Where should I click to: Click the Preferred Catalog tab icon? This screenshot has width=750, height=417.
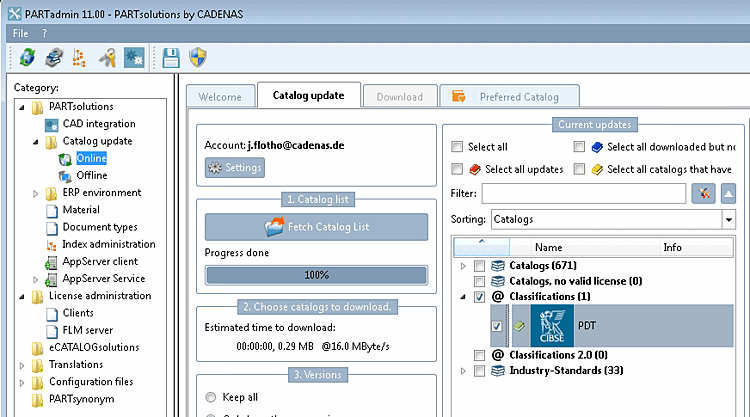458,96
